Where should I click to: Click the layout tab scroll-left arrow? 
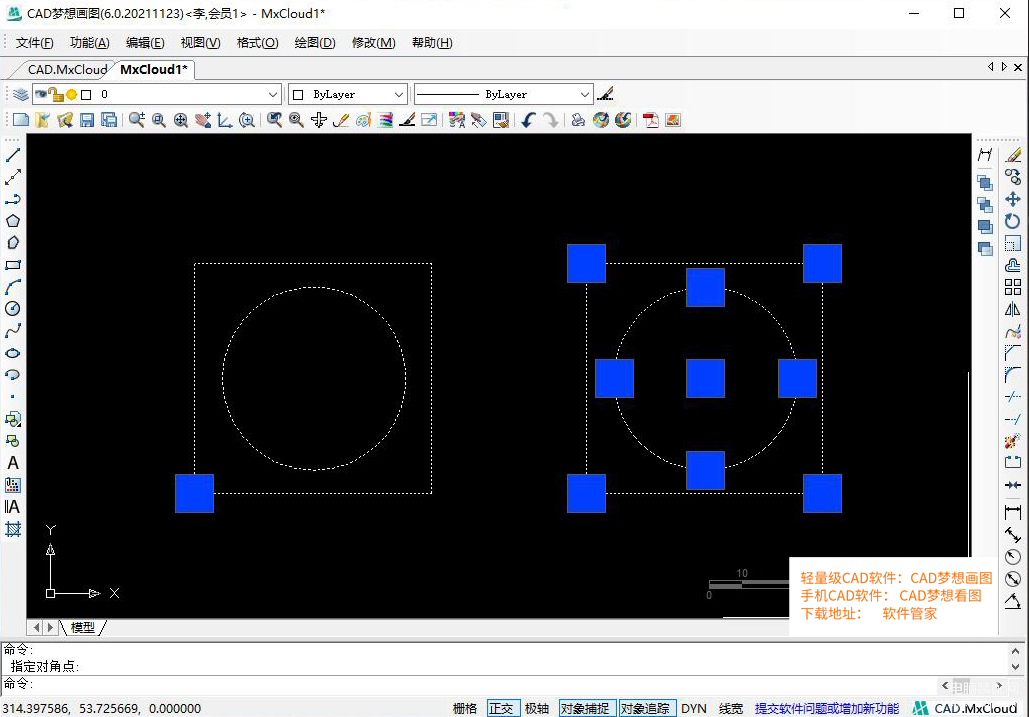[x=36, y=628]
